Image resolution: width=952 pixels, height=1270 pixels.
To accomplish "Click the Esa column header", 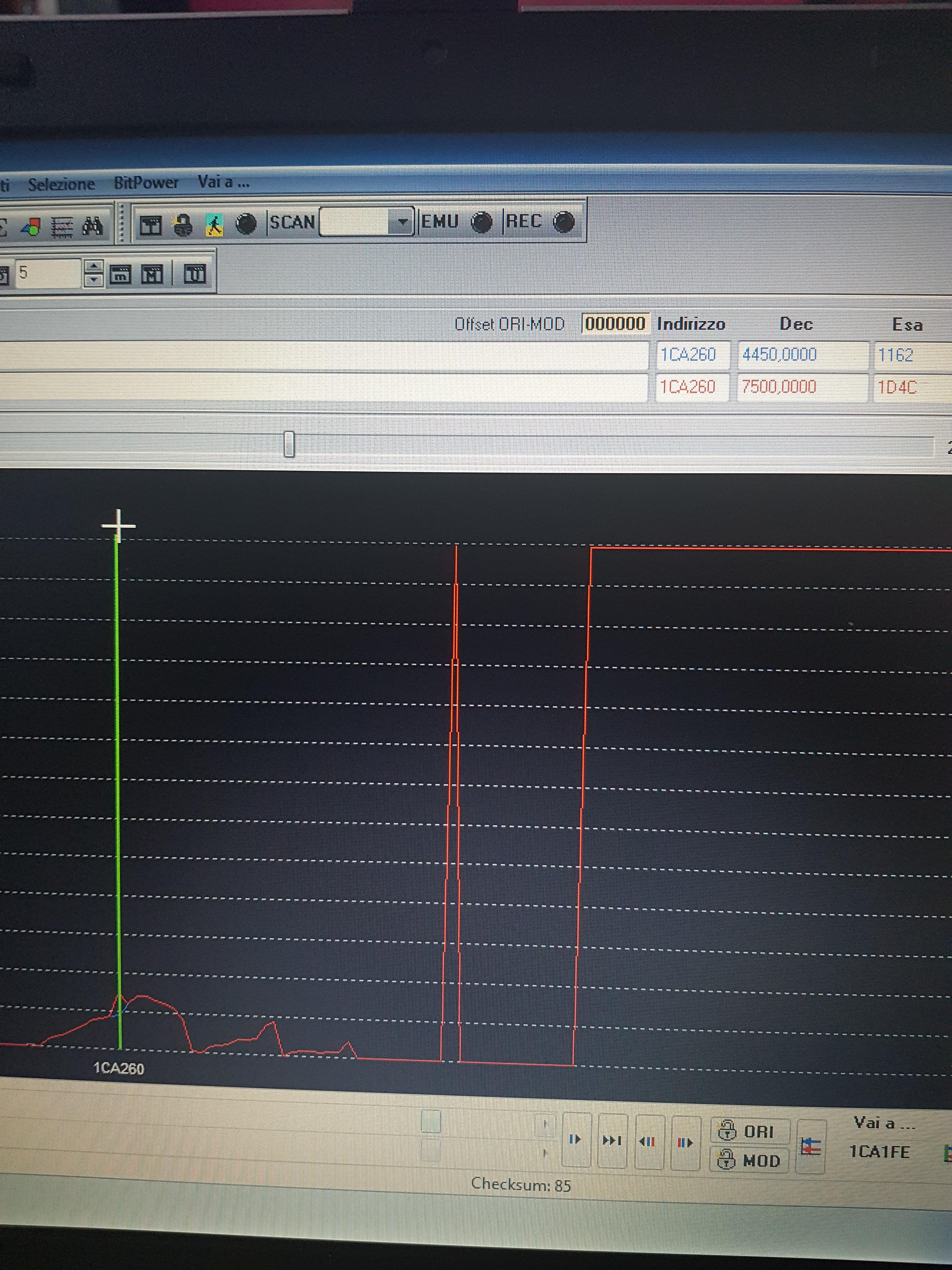I will (x=907, y=325).
